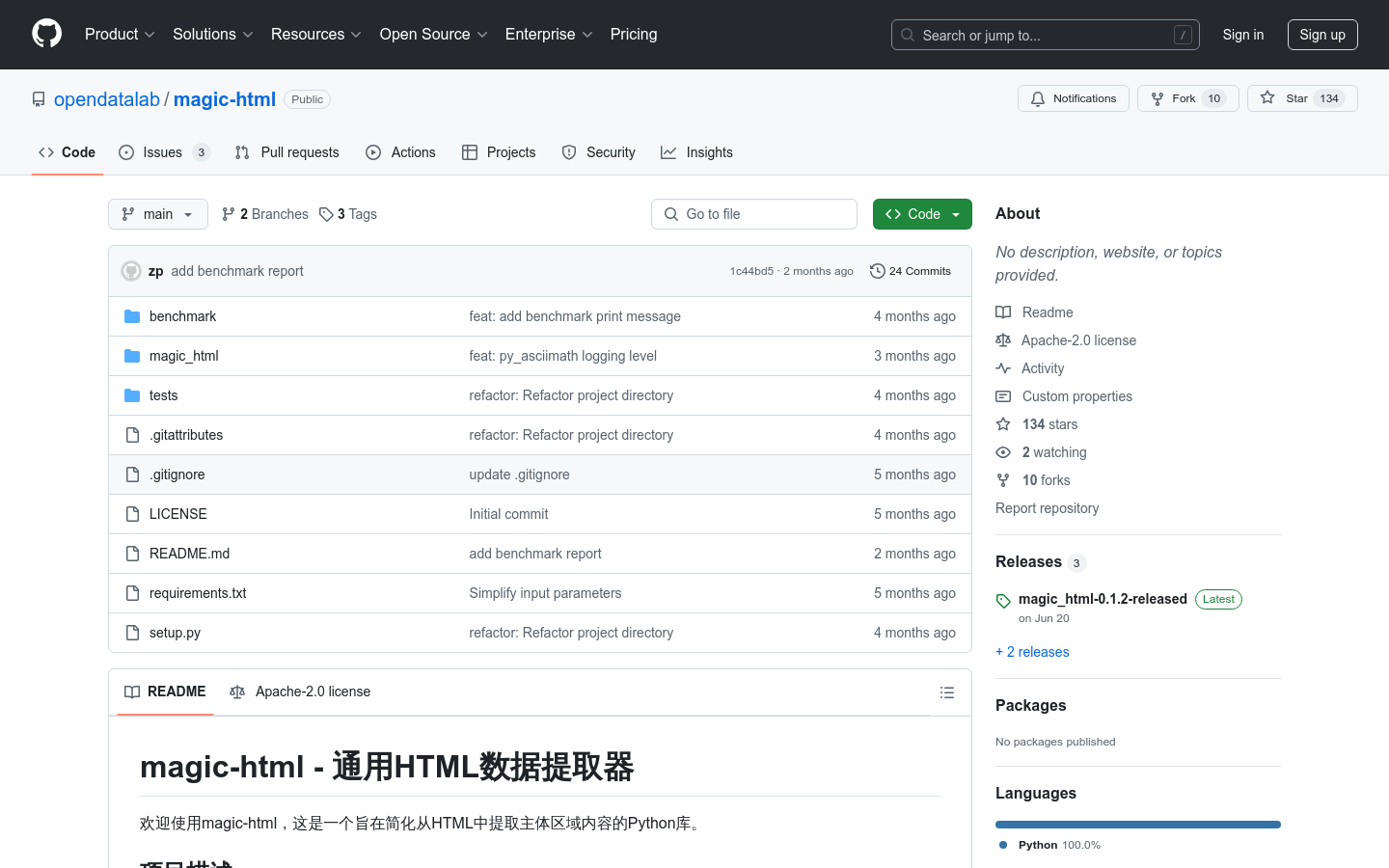Click the README outline list icon
The image size is (1389, 868).
pos(946,692)
